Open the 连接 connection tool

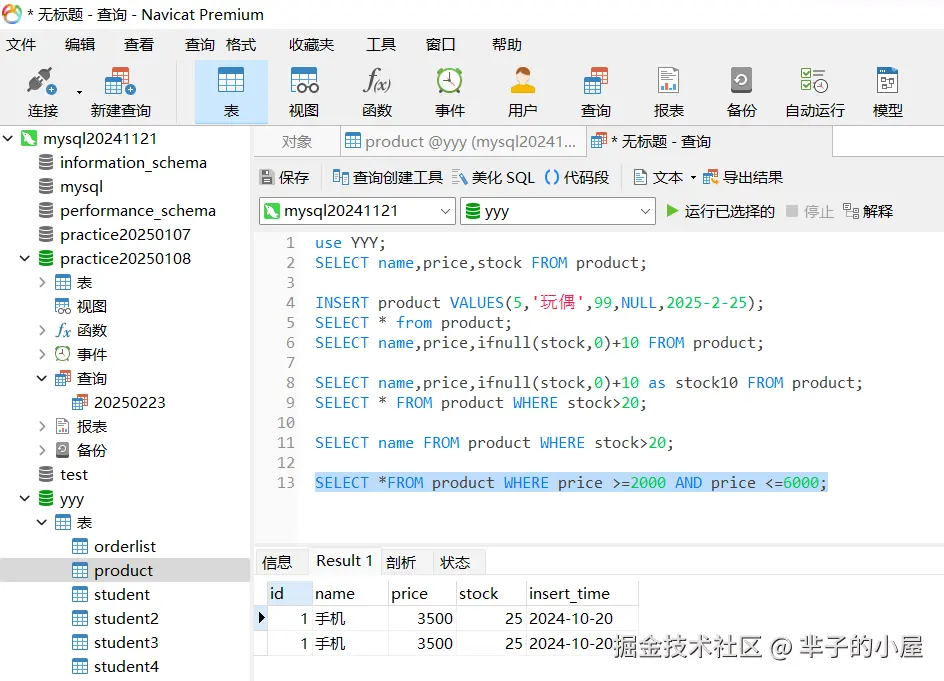click(x=42, y=92)
